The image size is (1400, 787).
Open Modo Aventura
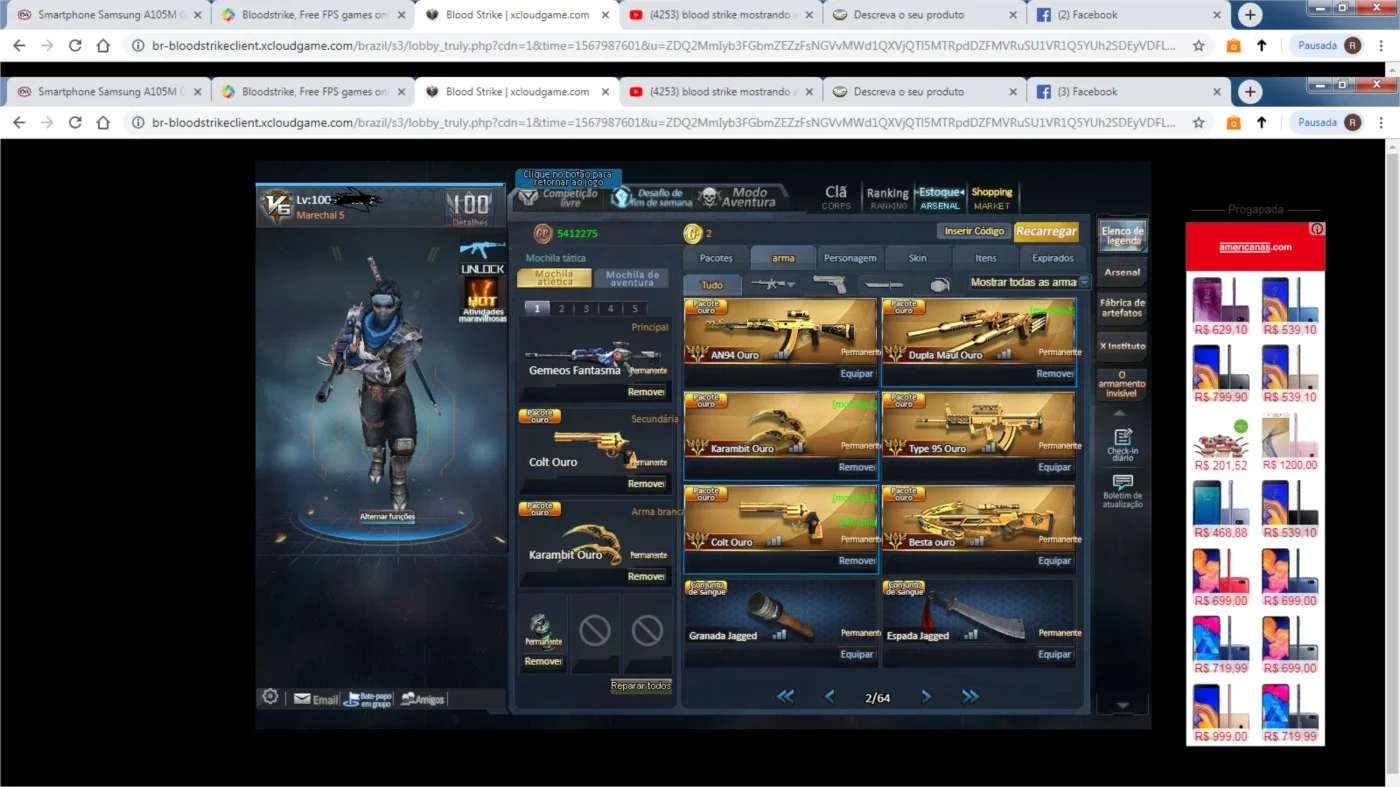(738, 197)
